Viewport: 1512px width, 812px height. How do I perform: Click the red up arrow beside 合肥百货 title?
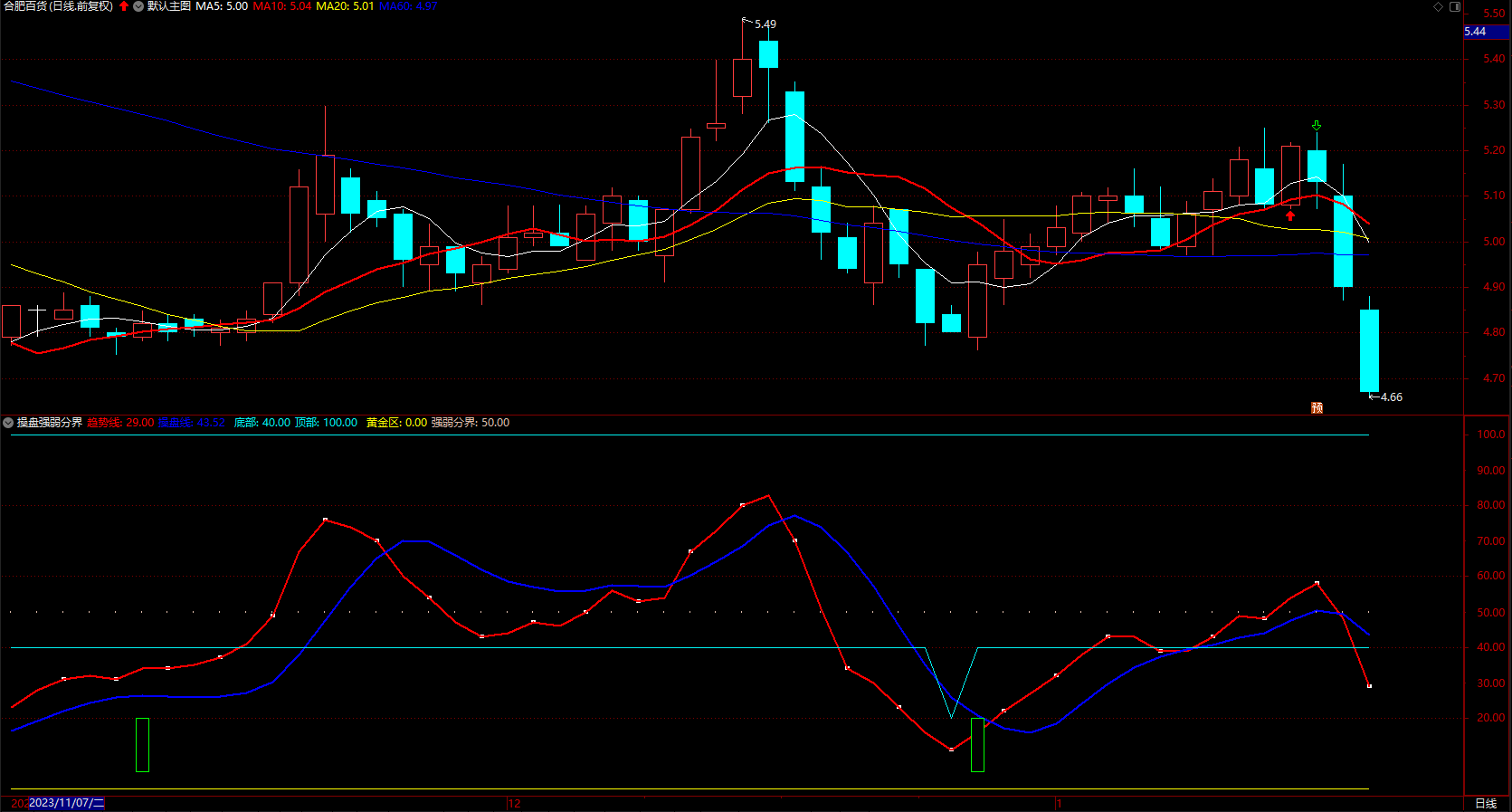(124, 6)
